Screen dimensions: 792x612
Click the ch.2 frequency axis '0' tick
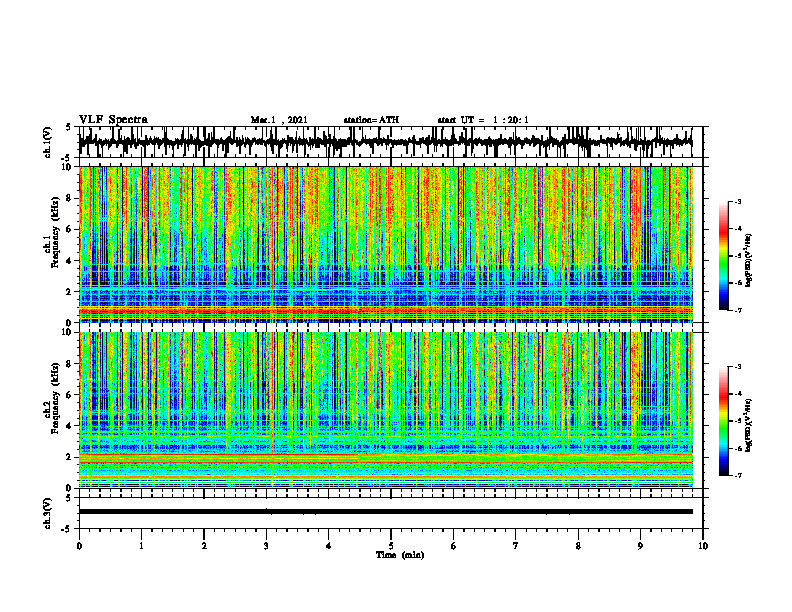tap(71, 488)
